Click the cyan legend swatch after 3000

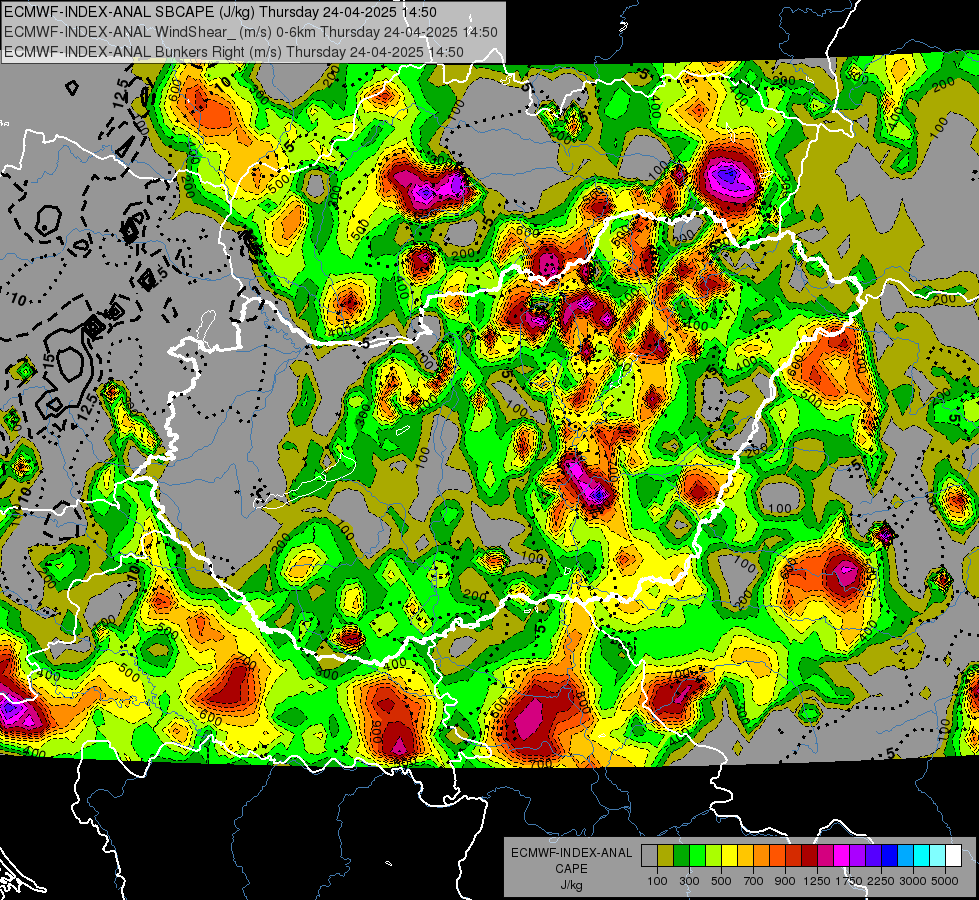pyautogui.click(x=922, y=855)
